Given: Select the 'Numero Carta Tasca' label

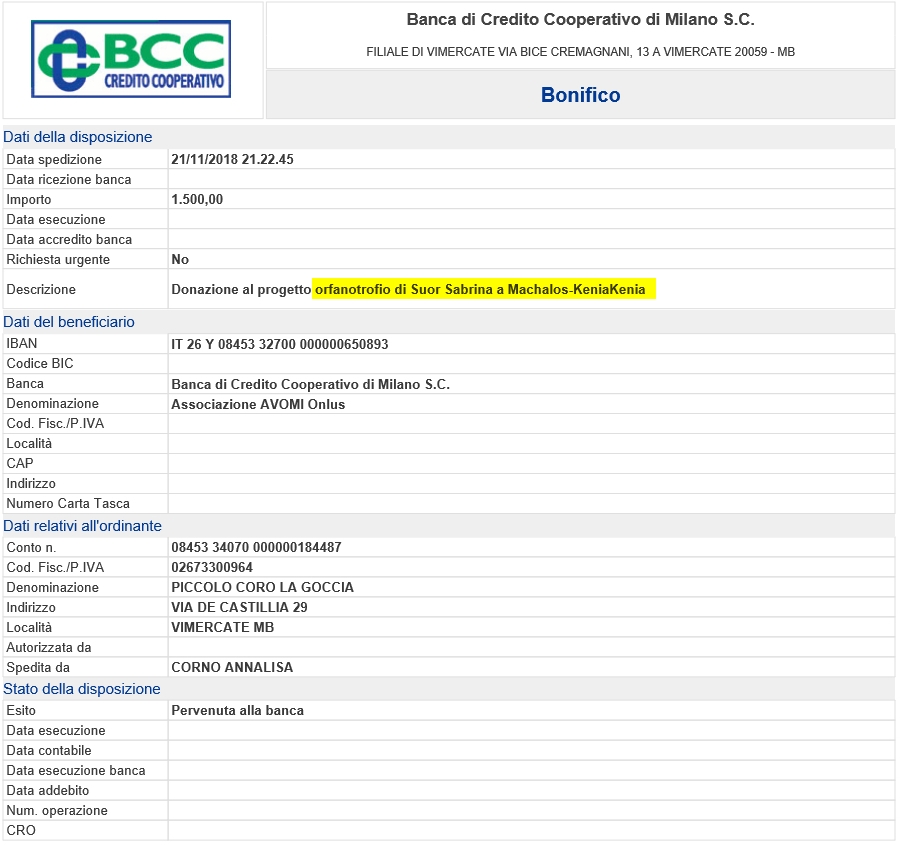Looking at the screenshot, I should click(68, 503).
